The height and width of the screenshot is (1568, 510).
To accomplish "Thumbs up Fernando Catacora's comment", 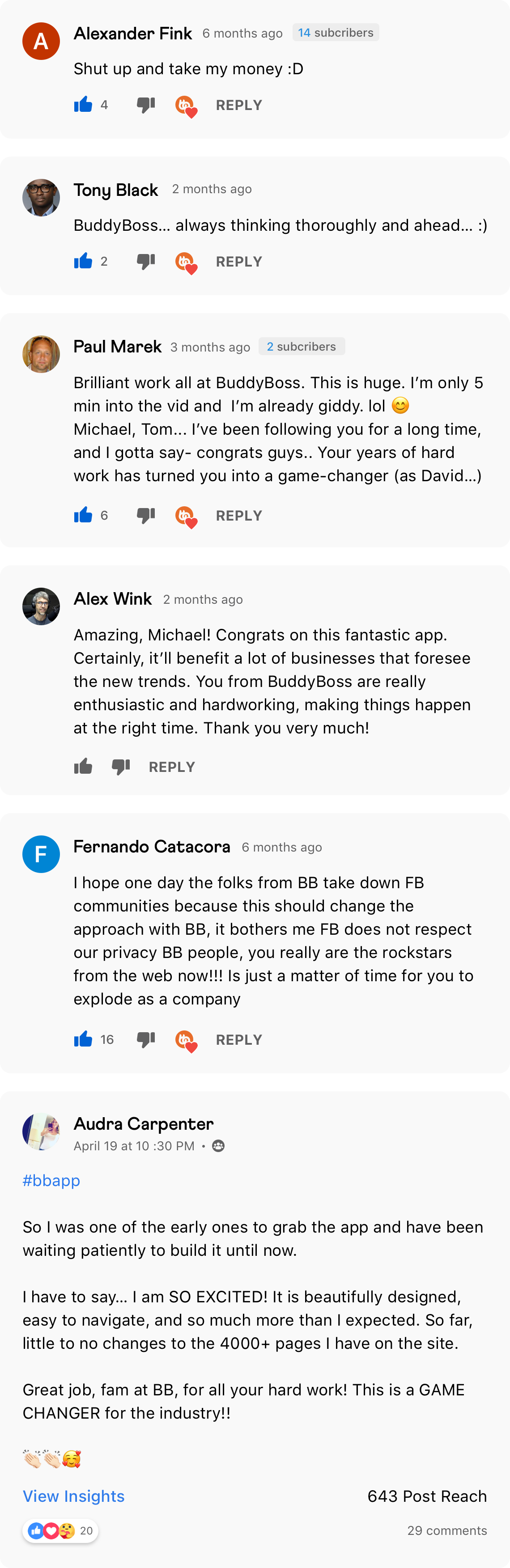I will click(x=83, y=1039).
